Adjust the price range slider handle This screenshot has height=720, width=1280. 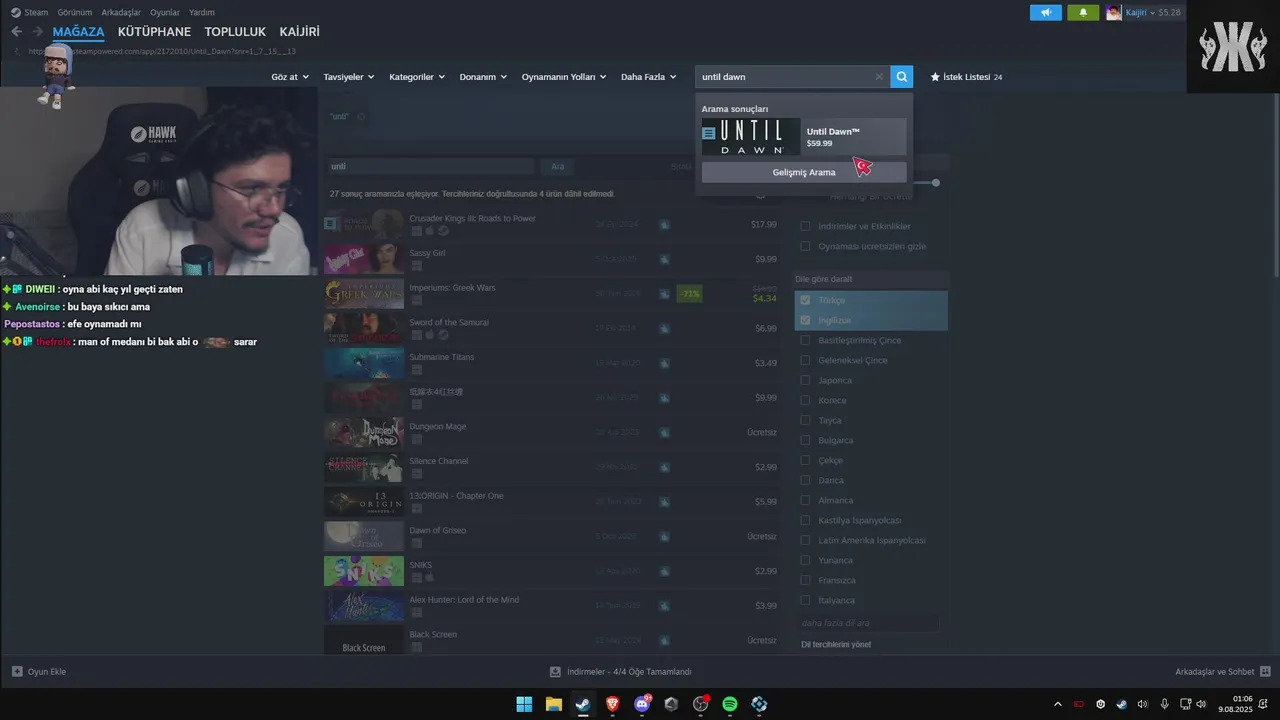click(936, 182)
